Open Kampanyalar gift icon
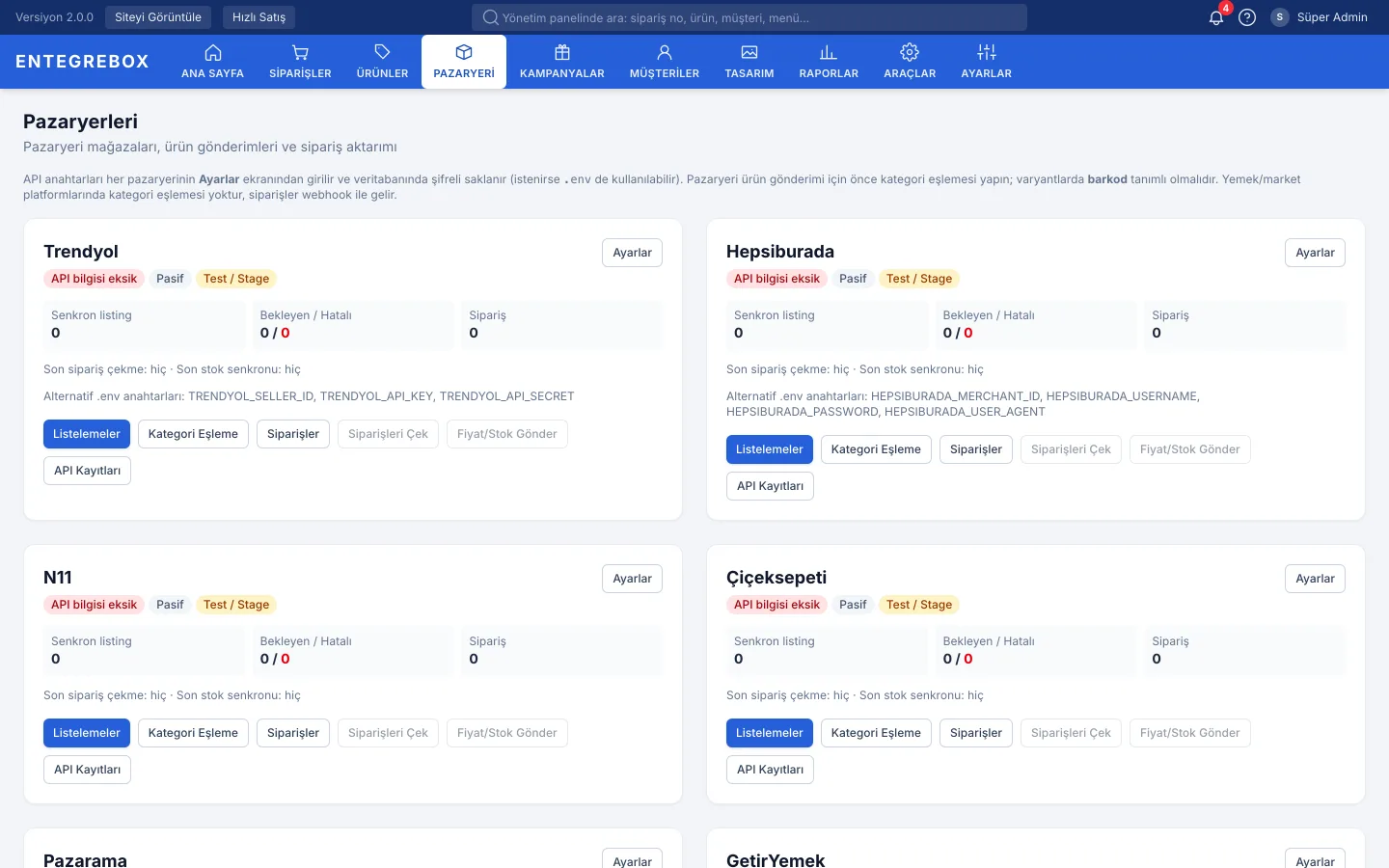 (x=562, y=52)
